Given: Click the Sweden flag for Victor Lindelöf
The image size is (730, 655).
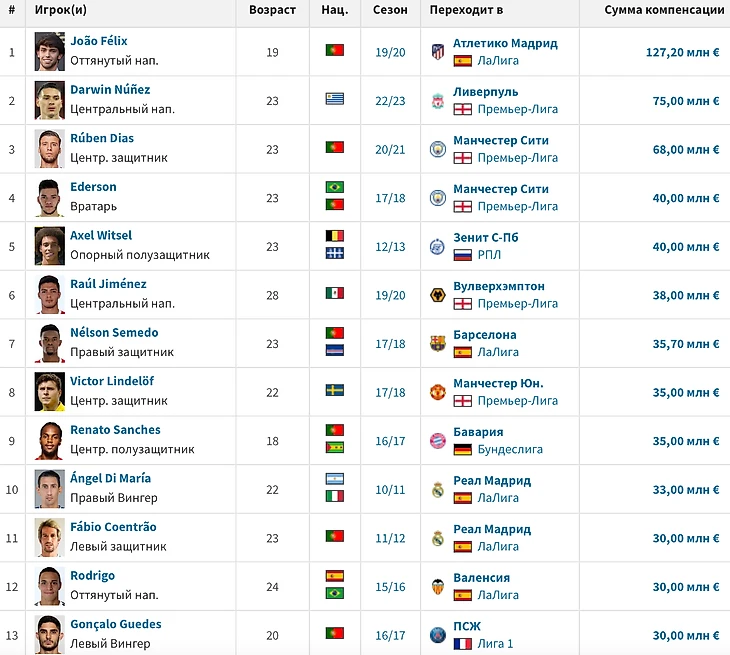Looking at the screenshot, I should coord(335,390).
